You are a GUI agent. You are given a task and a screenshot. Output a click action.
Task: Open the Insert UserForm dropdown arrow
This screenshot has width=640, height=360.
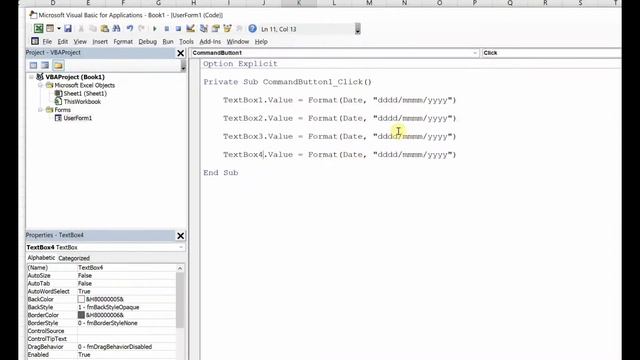(x=59, y=29)
